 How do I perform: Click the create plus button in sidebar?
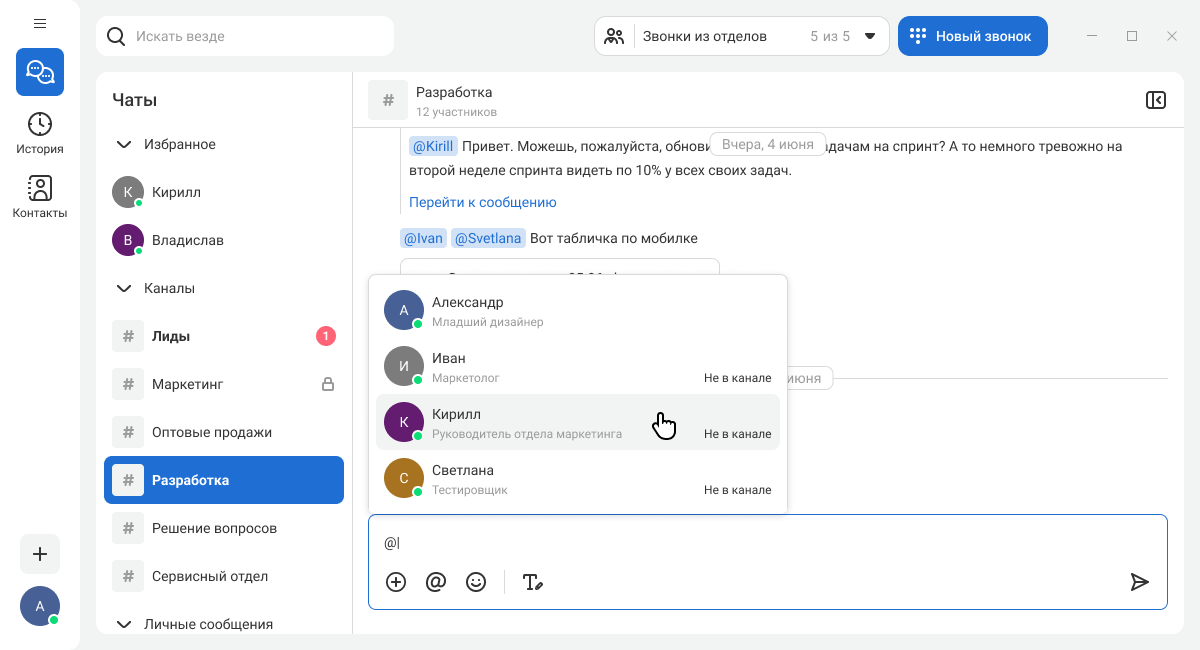click(x=40, y=554)
